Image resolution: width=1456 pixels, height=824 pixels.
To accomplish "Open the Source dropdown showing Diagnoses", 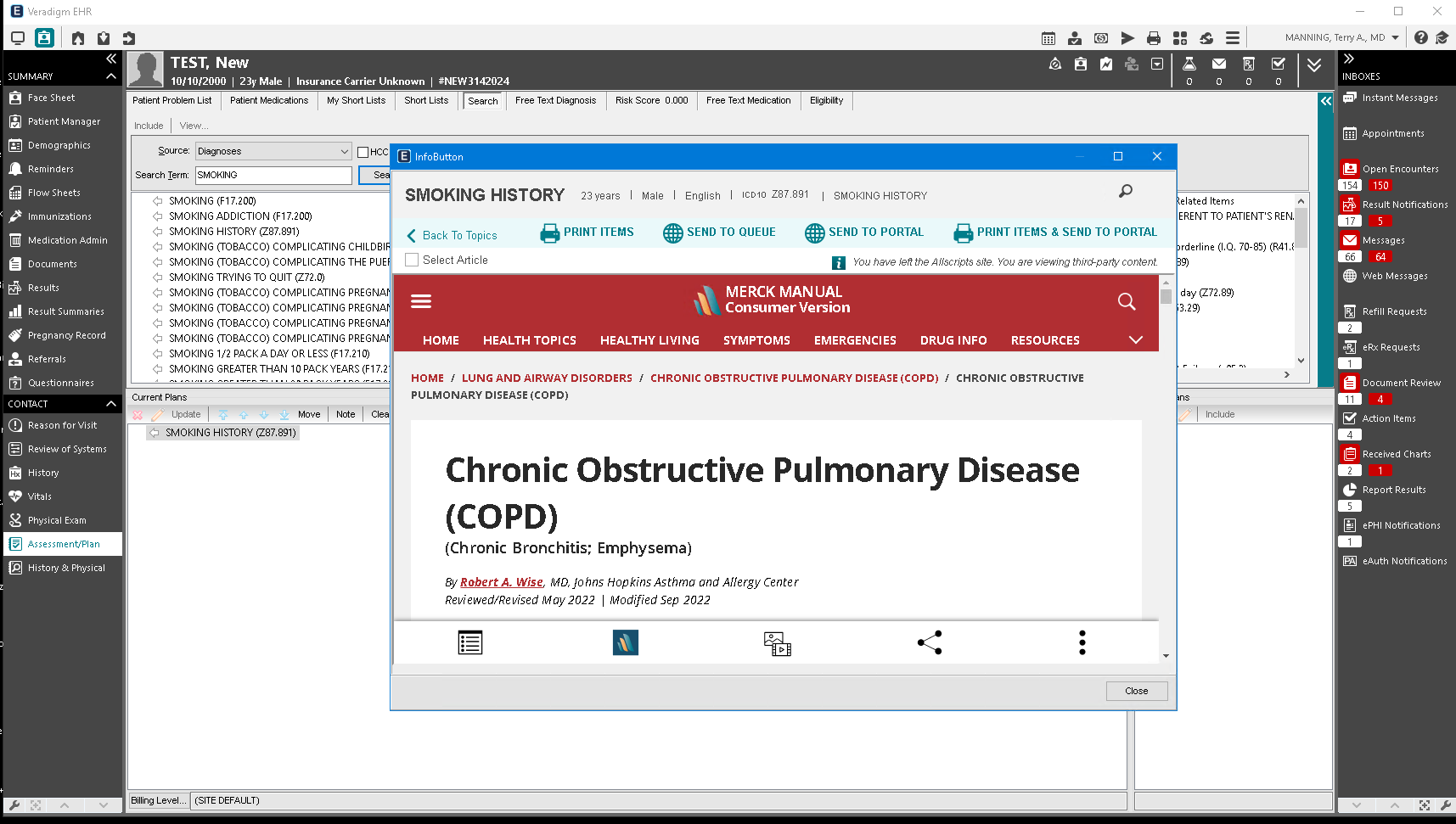I will point(273,151).
